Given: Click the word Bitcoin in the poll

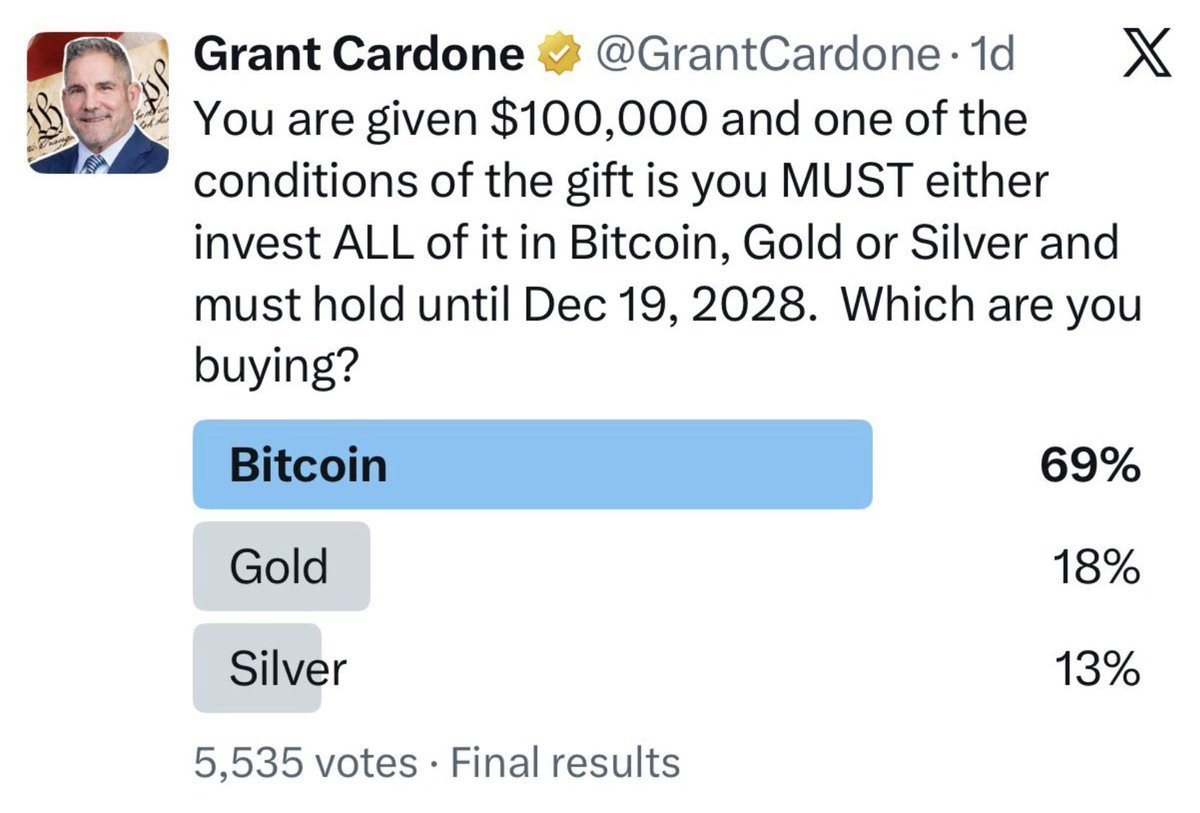Looking at the screenshot, I should point(308,466).
